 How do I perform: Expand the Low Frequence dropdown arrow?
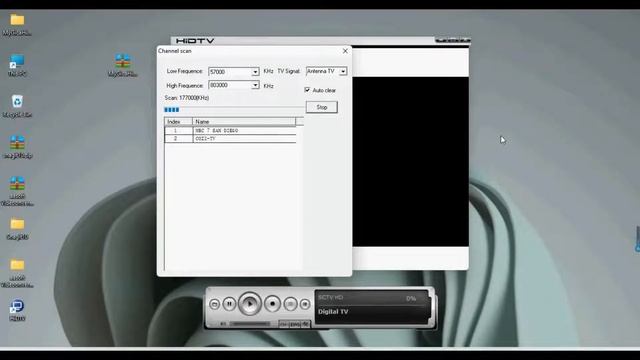pos(255,72)
